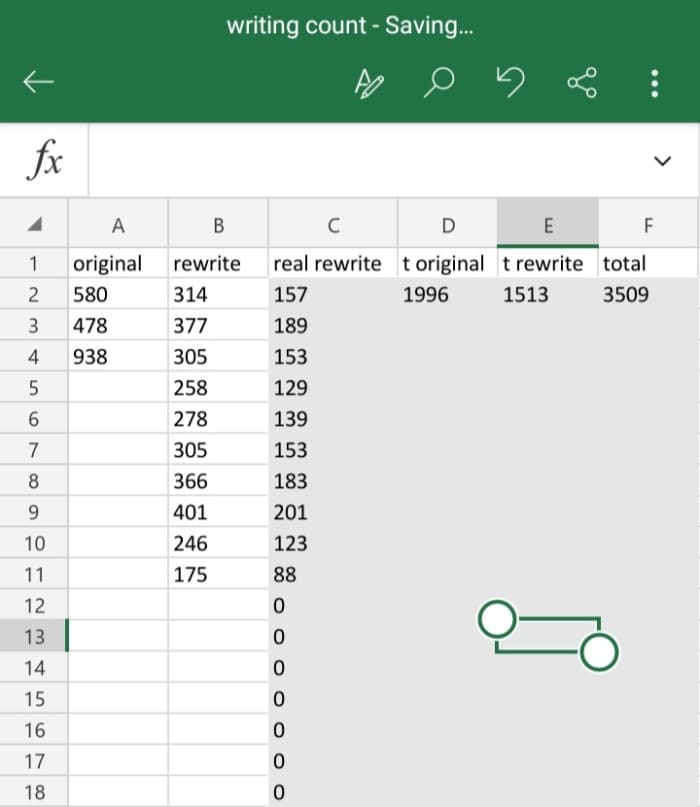Select cell containing 377
The height and width of the screenshot is (807, 700).
(x=218, y=325)
